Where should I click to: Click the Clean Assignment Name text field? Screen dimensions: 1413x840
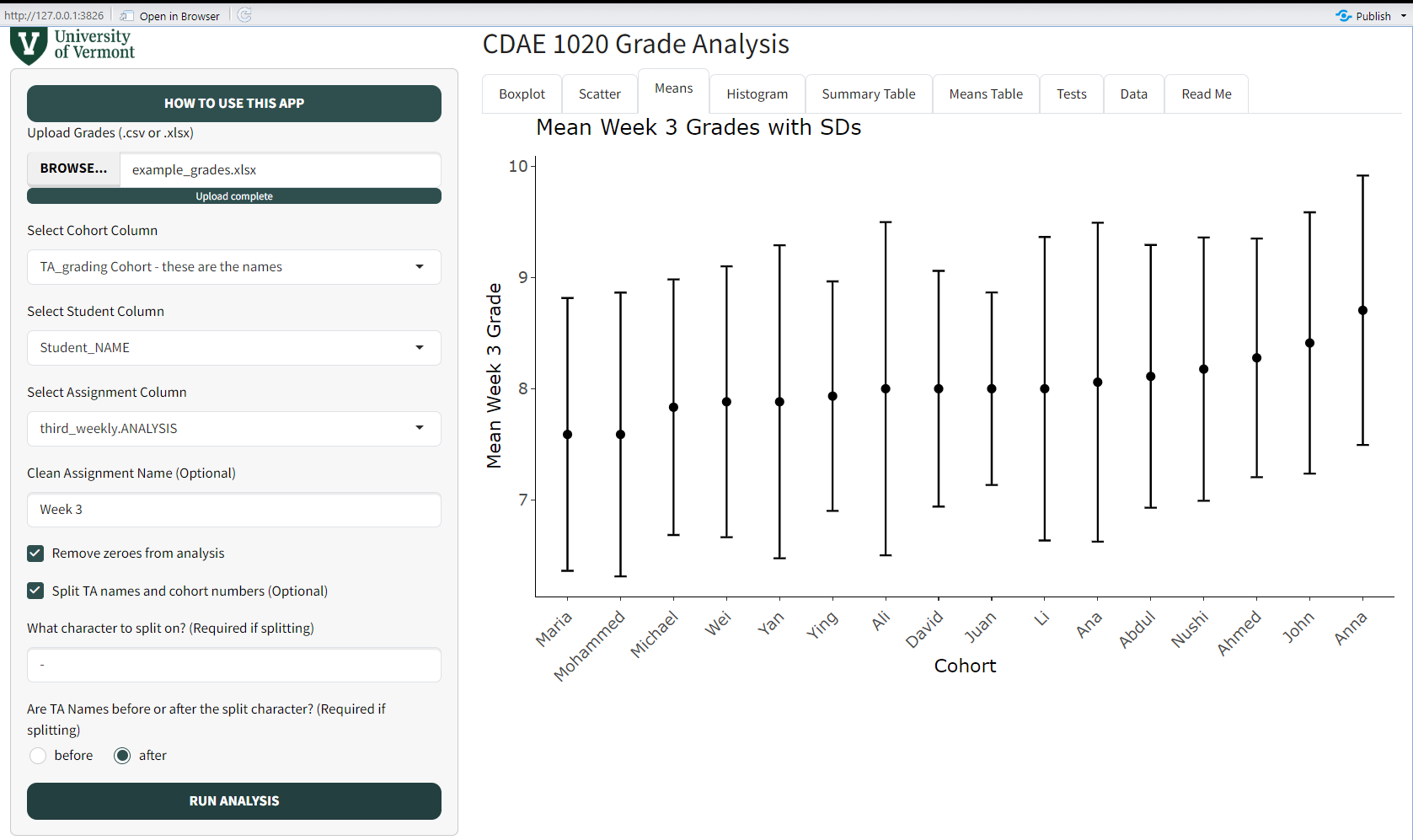click(x=233, y=510)
